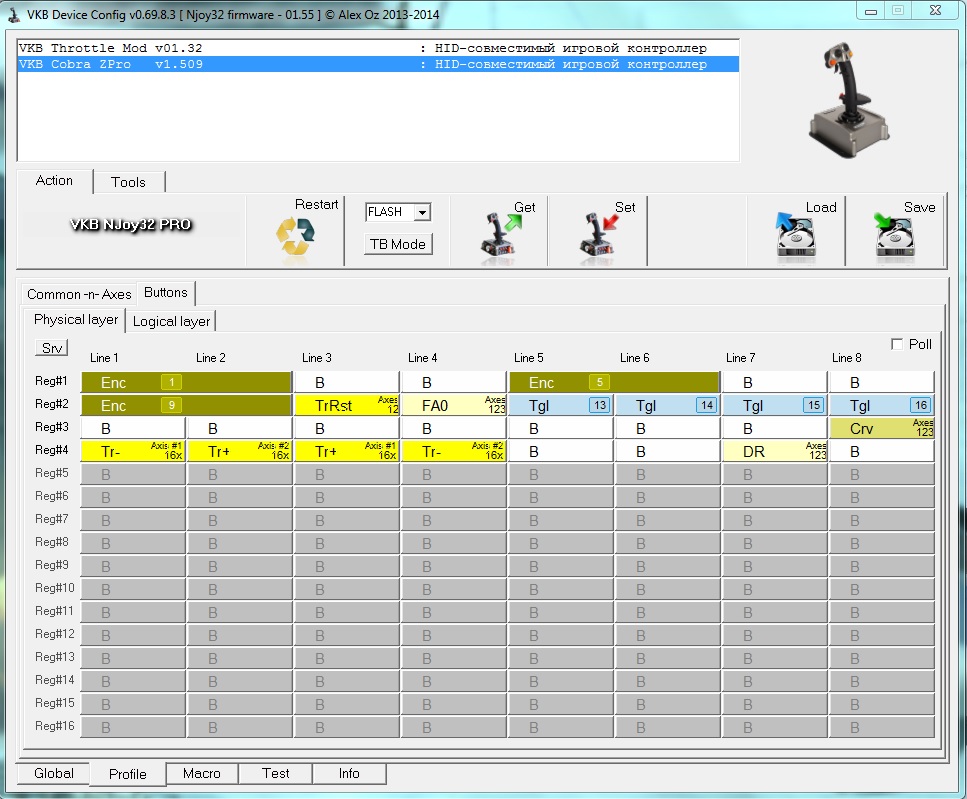The height and width of the screenshot is (799, 967).
Task: Click the Tgl 13 button cell
Action: pos(560,405)
